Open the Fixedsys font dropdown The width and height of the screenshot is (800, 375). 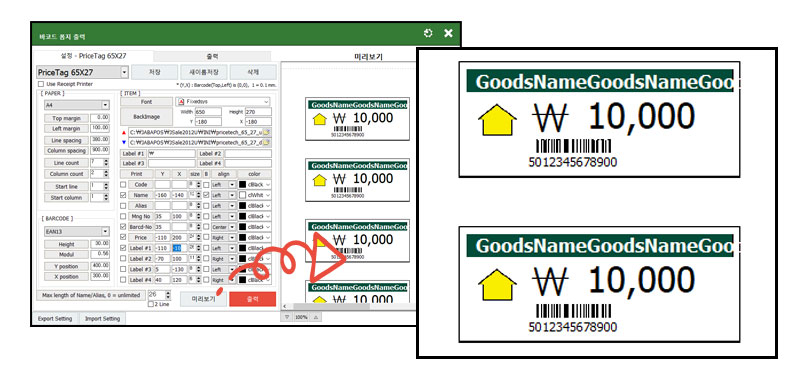pyautogui.click(x=267, y=102)
